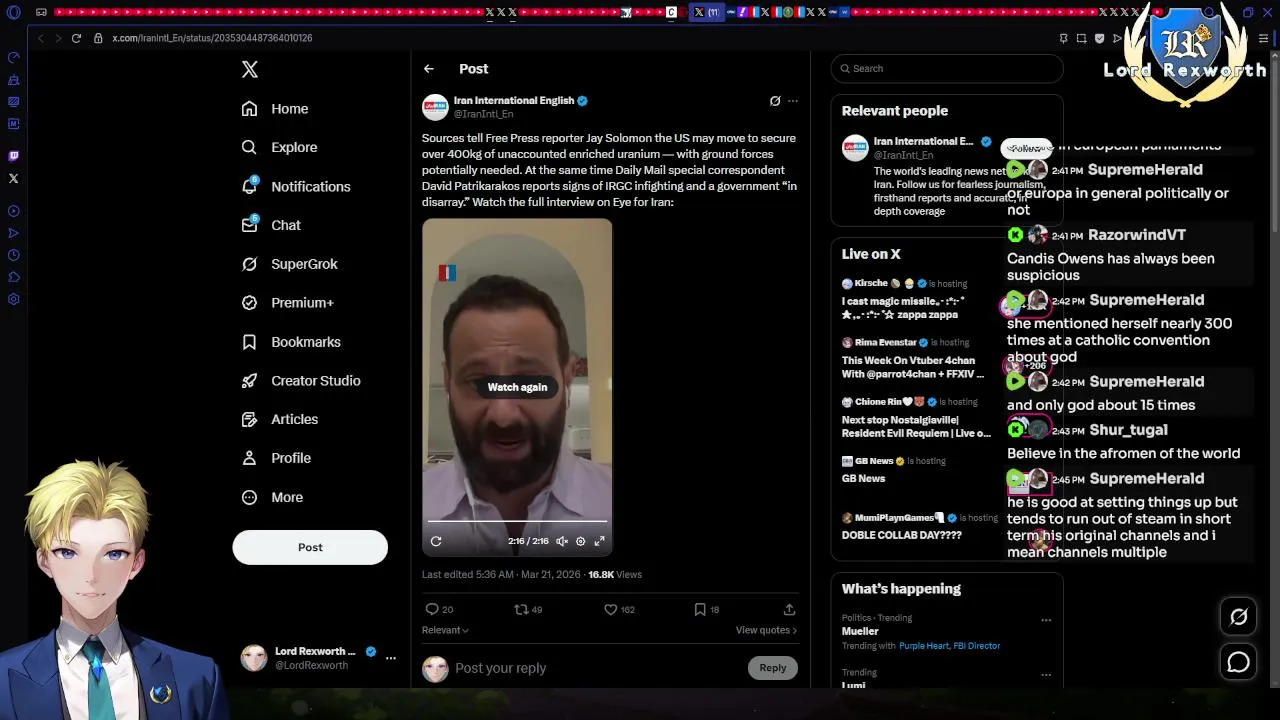Open video settings gear icon
The image size is (1280, 720).
pyautogui.click(x=580, y=541)
